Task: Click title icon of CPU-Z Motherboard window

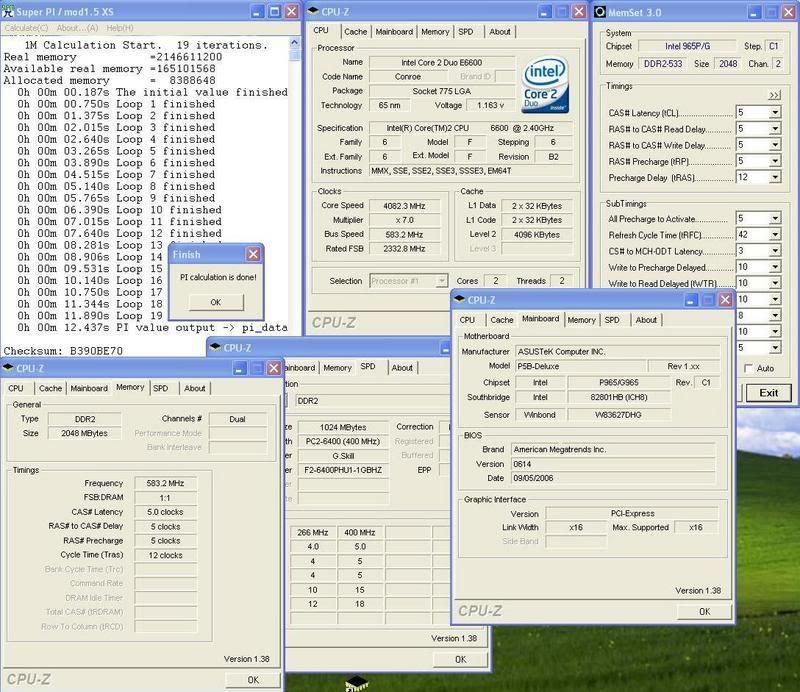Action: tap(459, 300)
